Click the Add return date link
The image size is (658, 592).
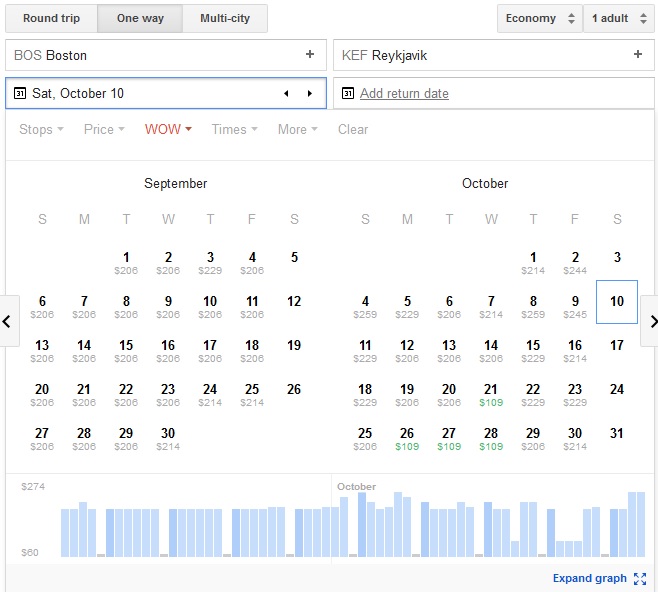tap(404, 94)
